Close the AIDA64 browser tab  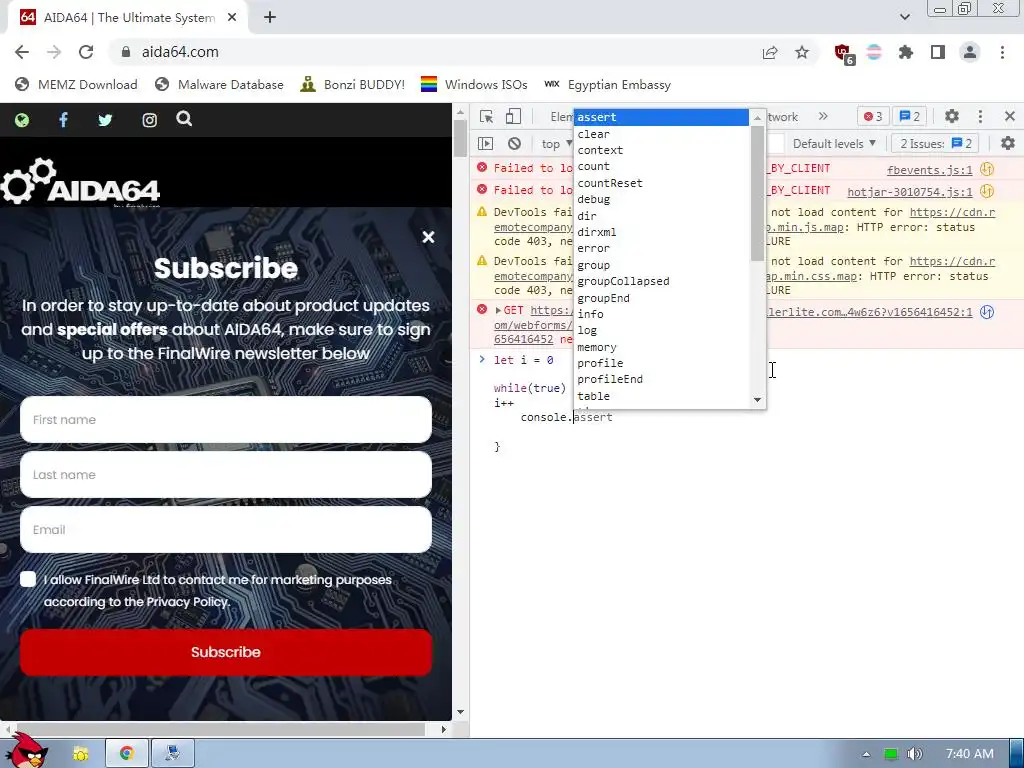point(232,18)
